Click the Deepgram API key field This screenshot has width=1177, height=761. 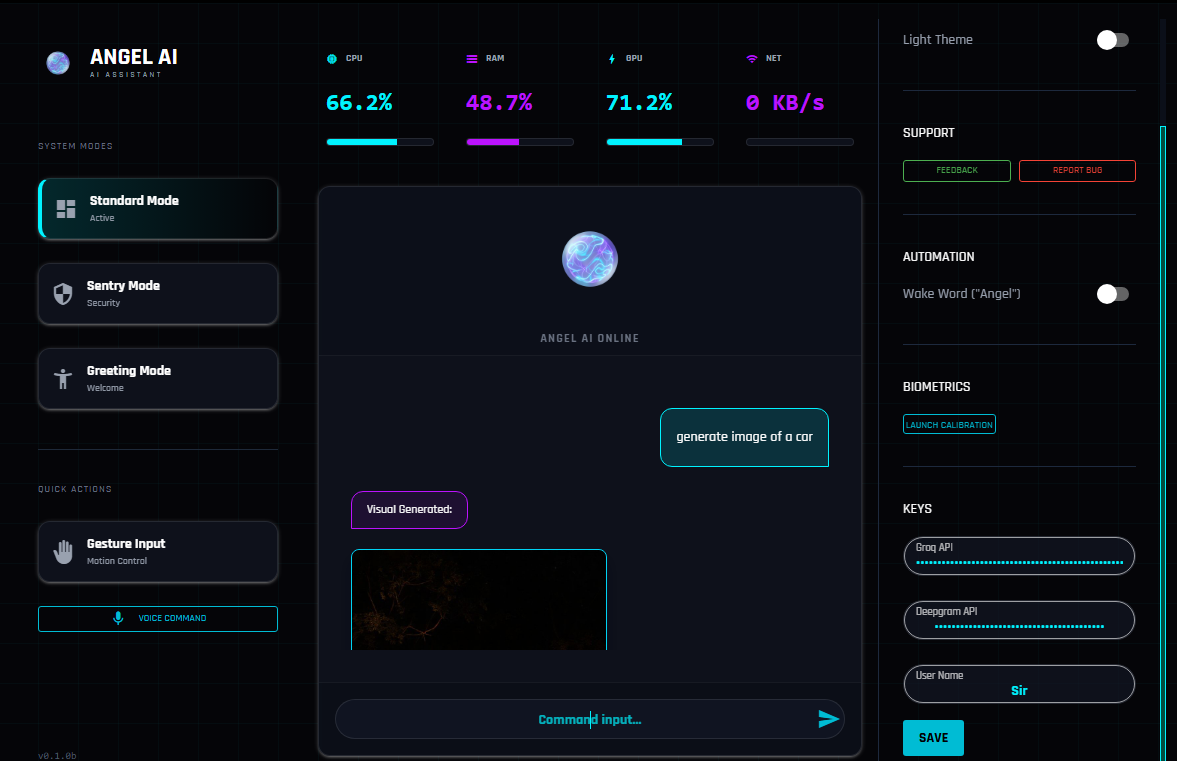1019,620
